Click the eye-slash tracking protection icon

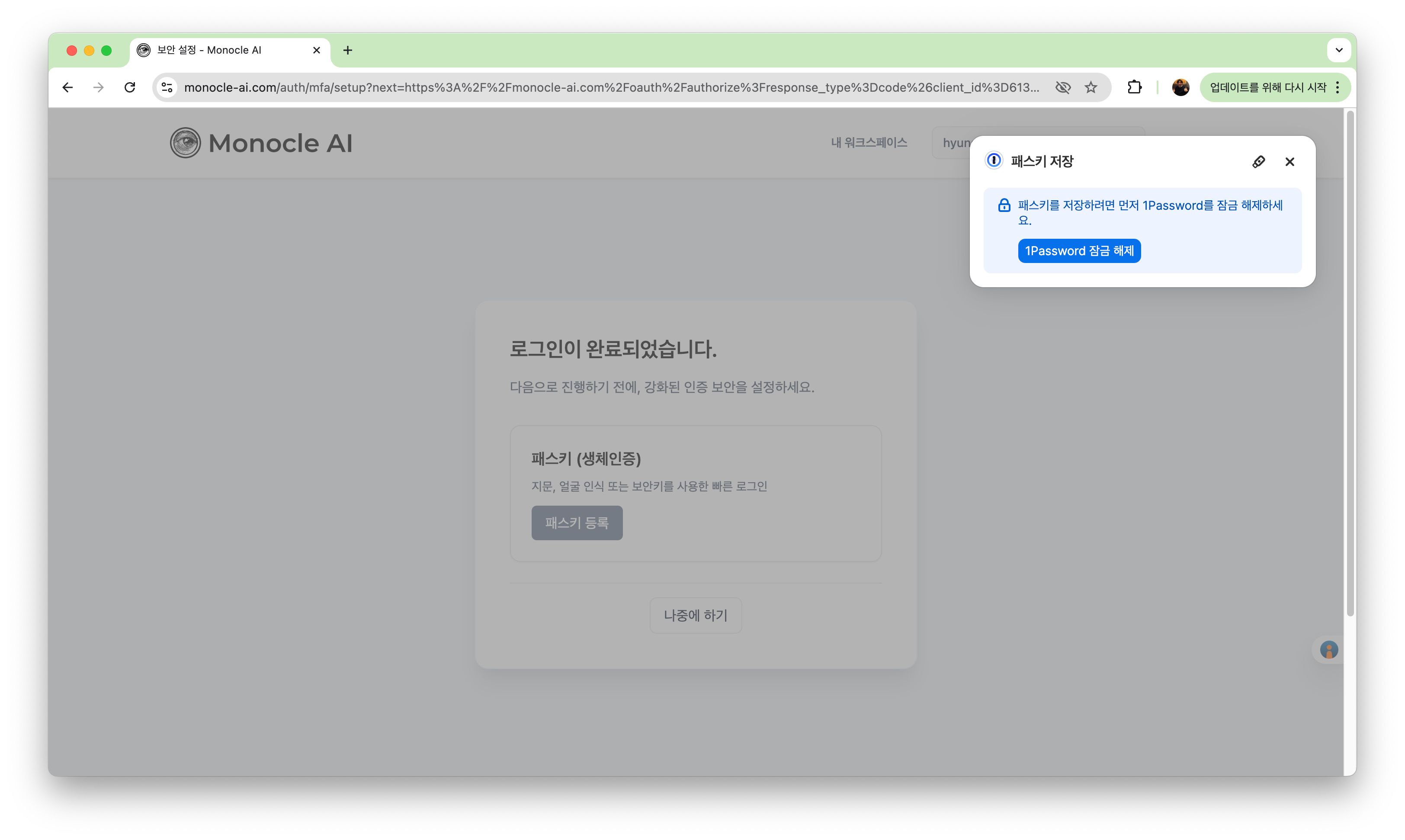pos(1063,87)
